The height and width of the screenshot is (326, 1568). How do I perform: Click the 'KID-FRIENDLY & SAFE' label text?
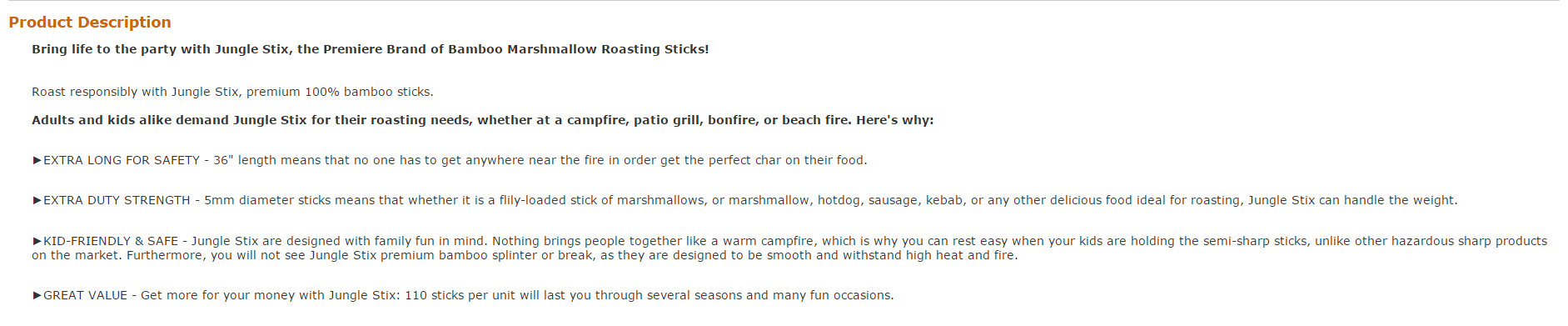point(112,241)
